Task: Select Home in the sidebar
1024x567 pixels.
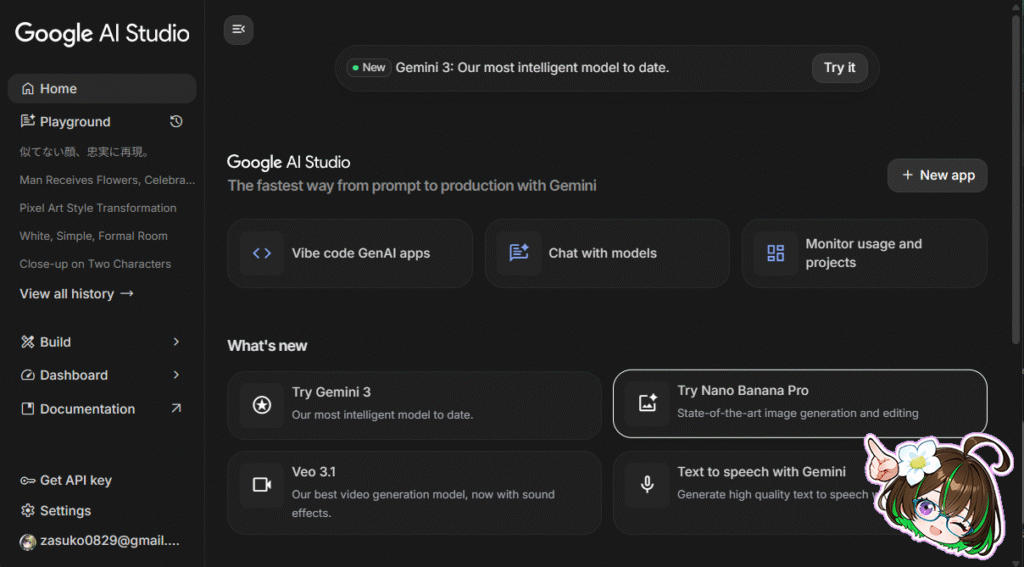Action: pos(58,89)
